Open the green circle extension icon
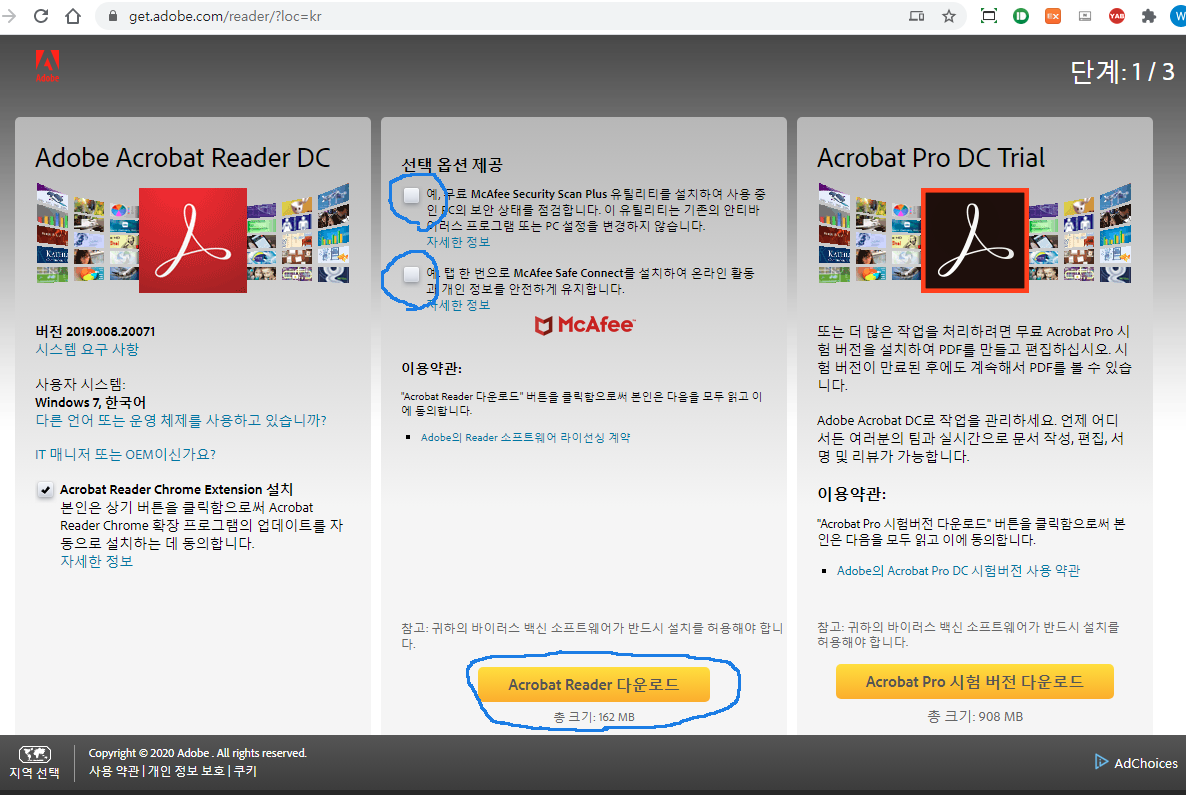 click(x=1020, y=16)
